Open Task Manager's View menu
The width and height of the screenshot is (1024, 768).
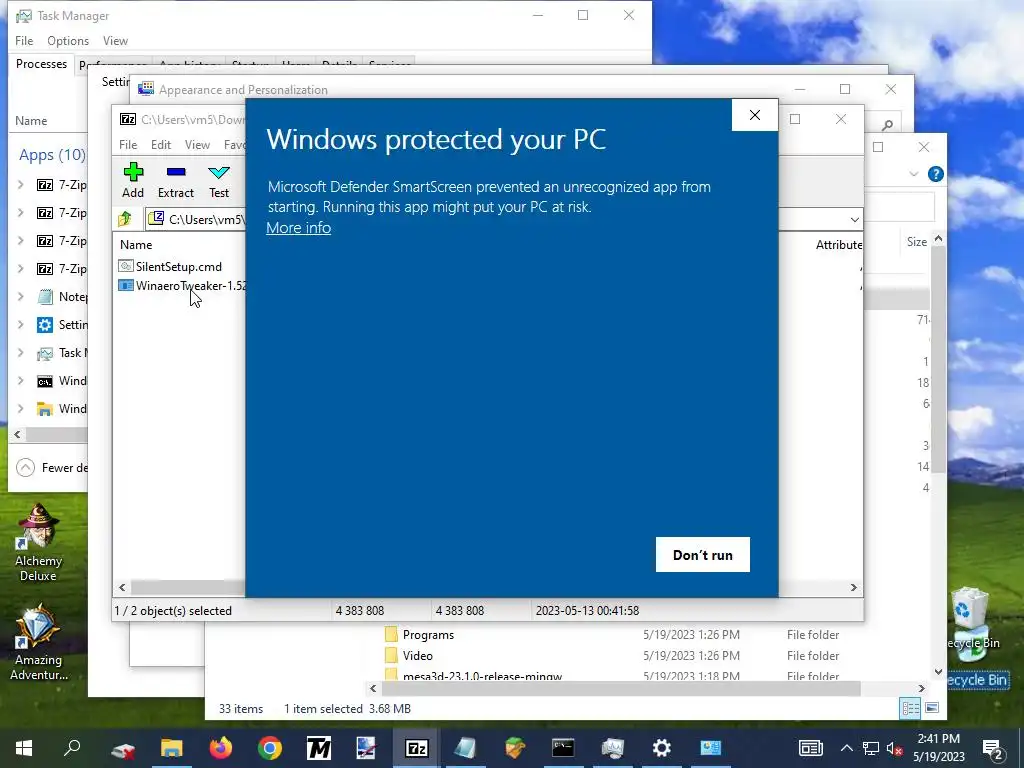tap(115, 40)
